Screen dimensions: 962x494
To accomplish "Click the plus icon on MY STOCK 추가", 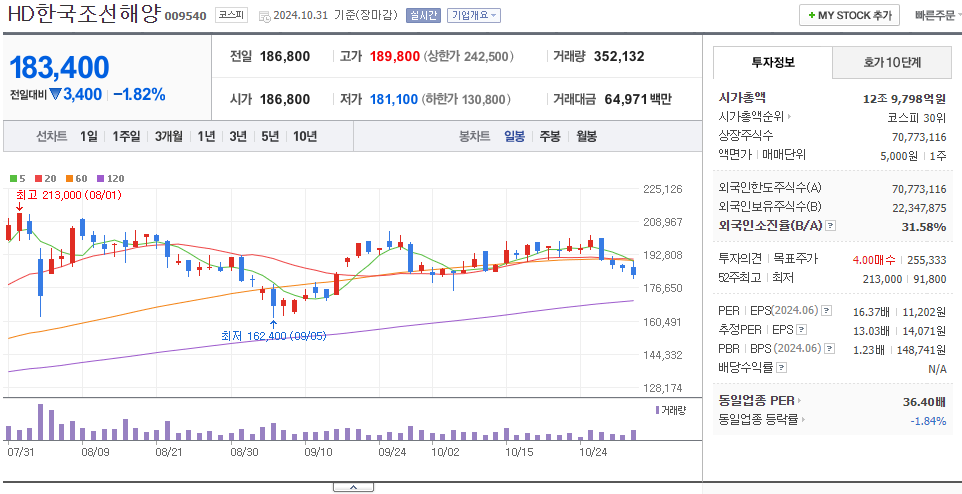I will click(x=812, y=15).
